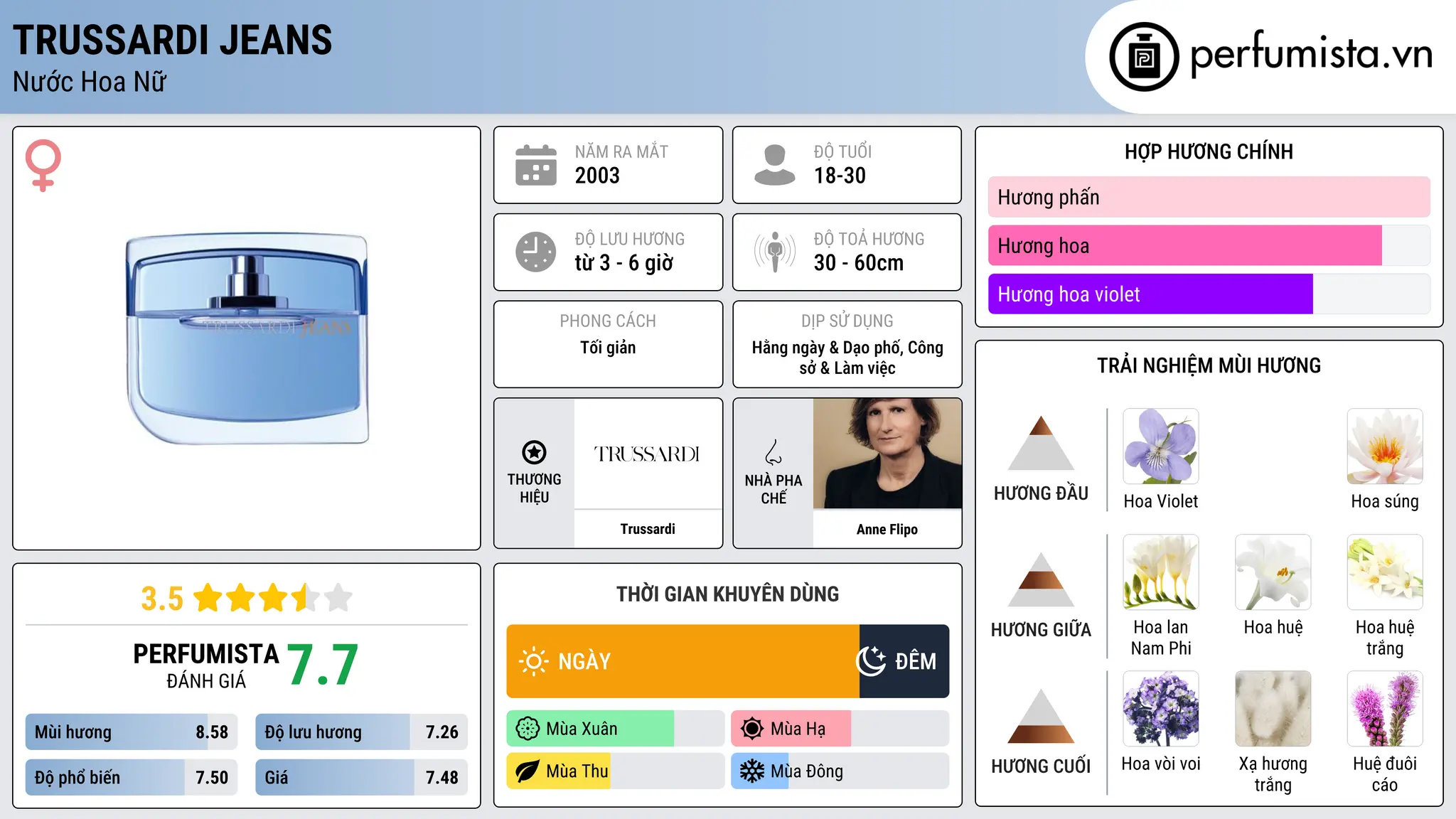Viewport: 1456px width, 819px height.
Task: Click the Mùi hương 8.58 score bar
Action: coord(132,732)
